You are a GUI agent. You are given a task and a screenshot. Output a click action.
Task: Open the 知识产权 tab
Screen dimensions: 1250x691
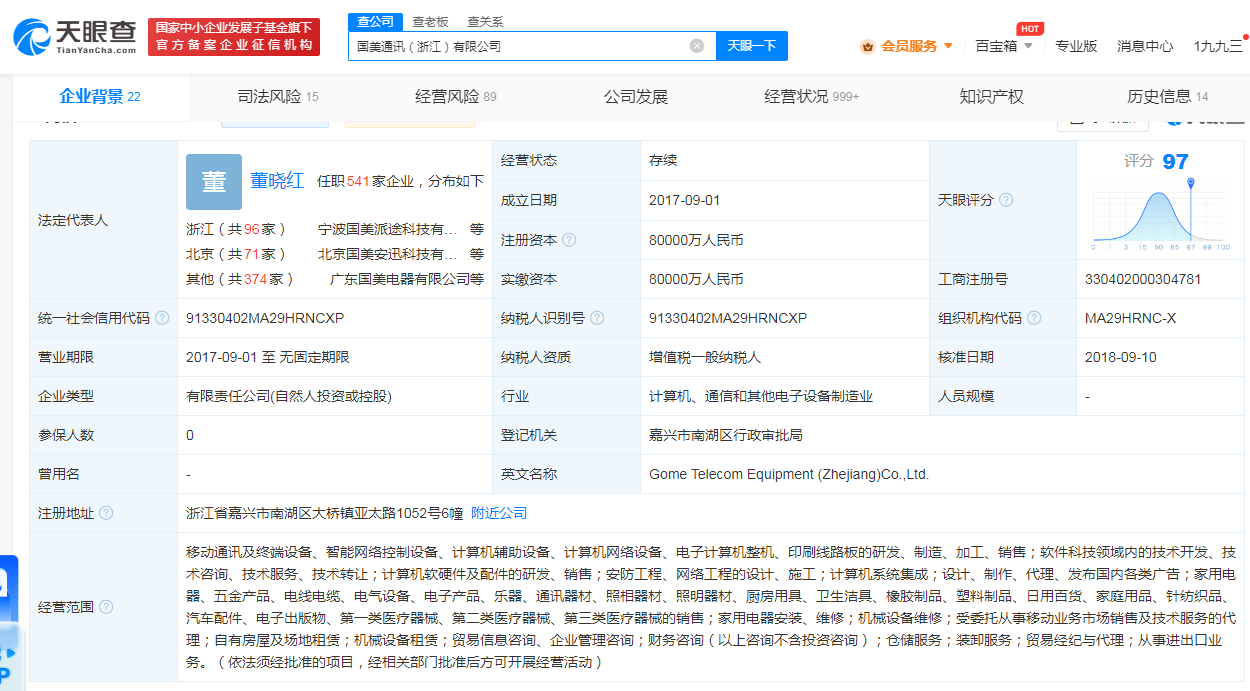point(992,97)
